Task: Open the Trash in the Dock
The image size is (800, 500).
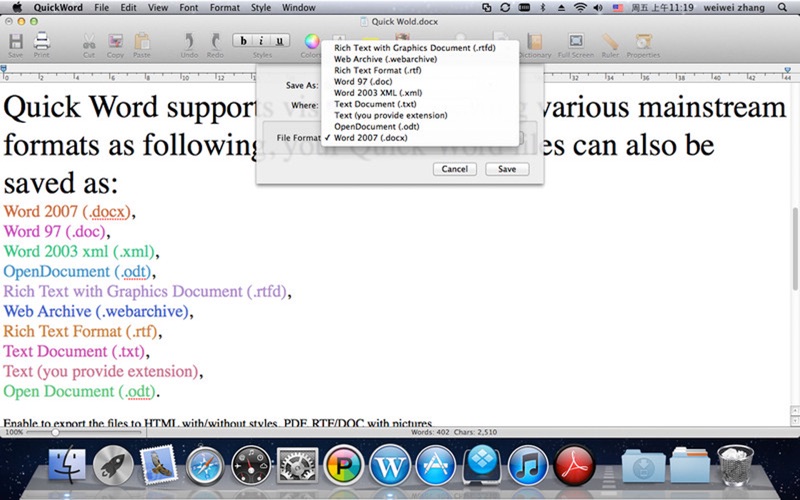Action: coord(735,465)
